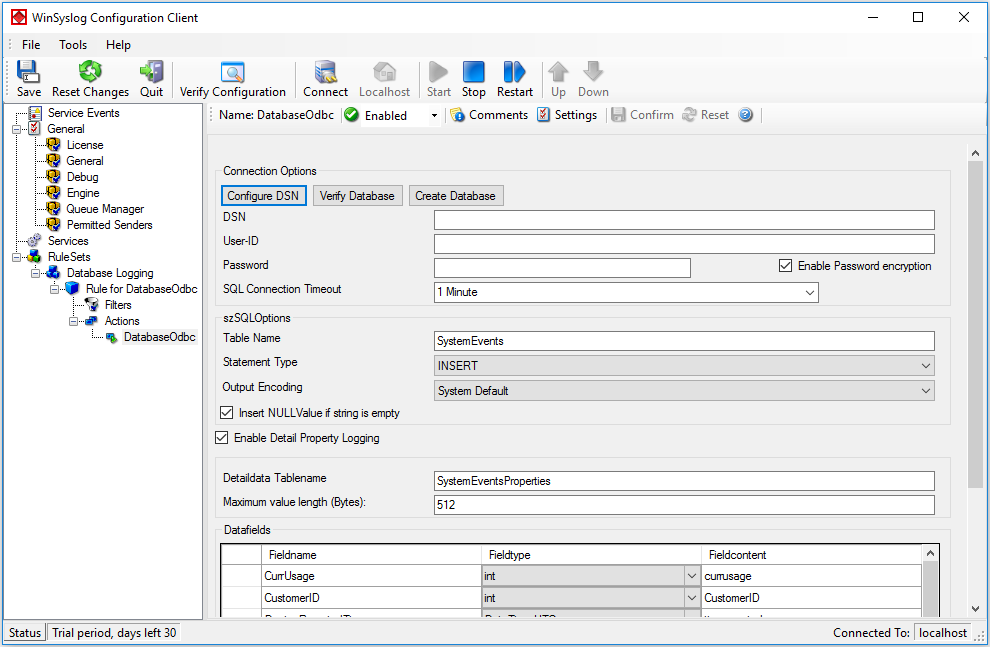Collapse the Actions tree node
This screenshot has height=647, width=990.
coord(73,321)
